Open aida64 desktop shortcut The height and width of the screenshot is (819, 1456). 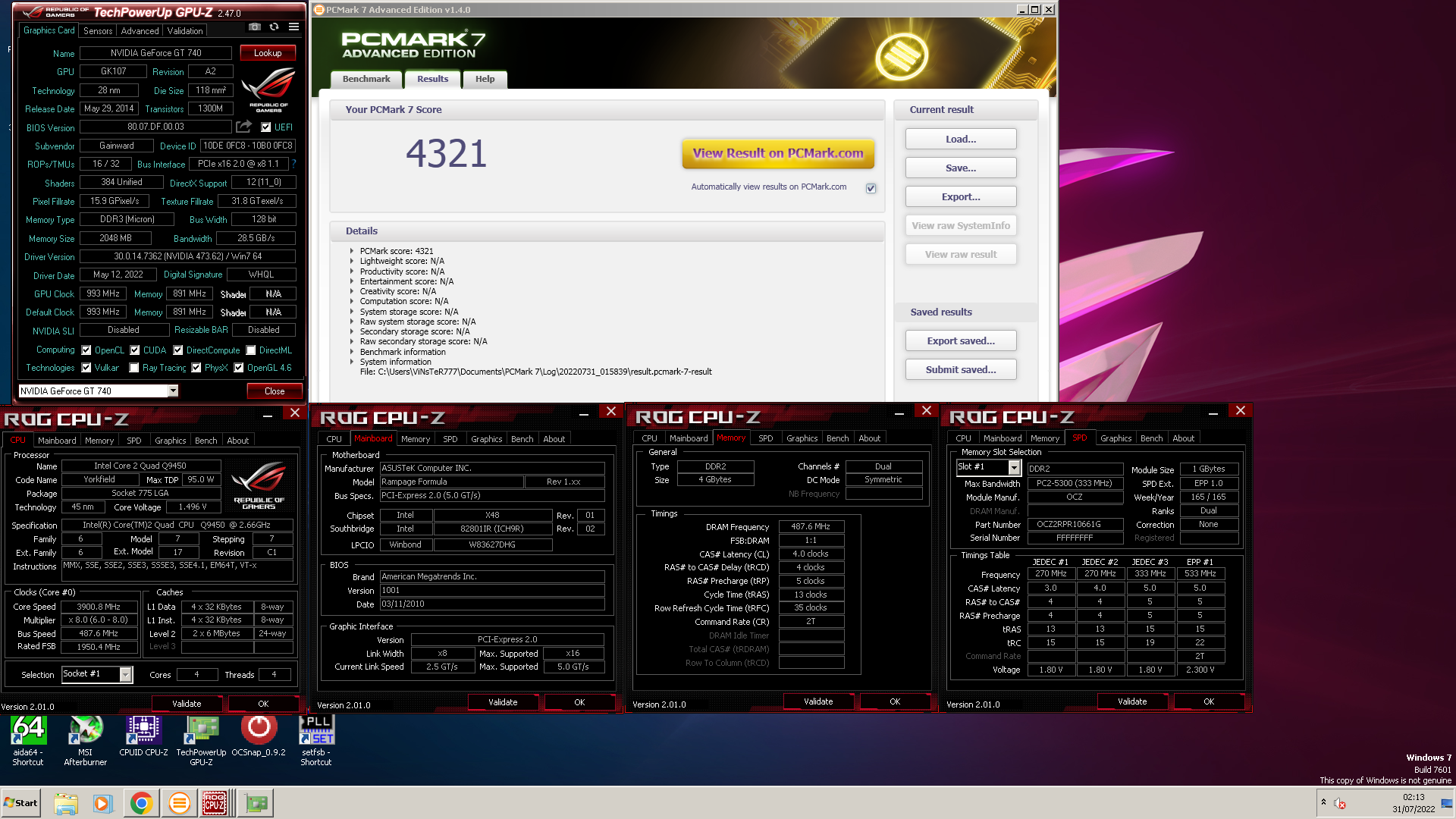28,741
